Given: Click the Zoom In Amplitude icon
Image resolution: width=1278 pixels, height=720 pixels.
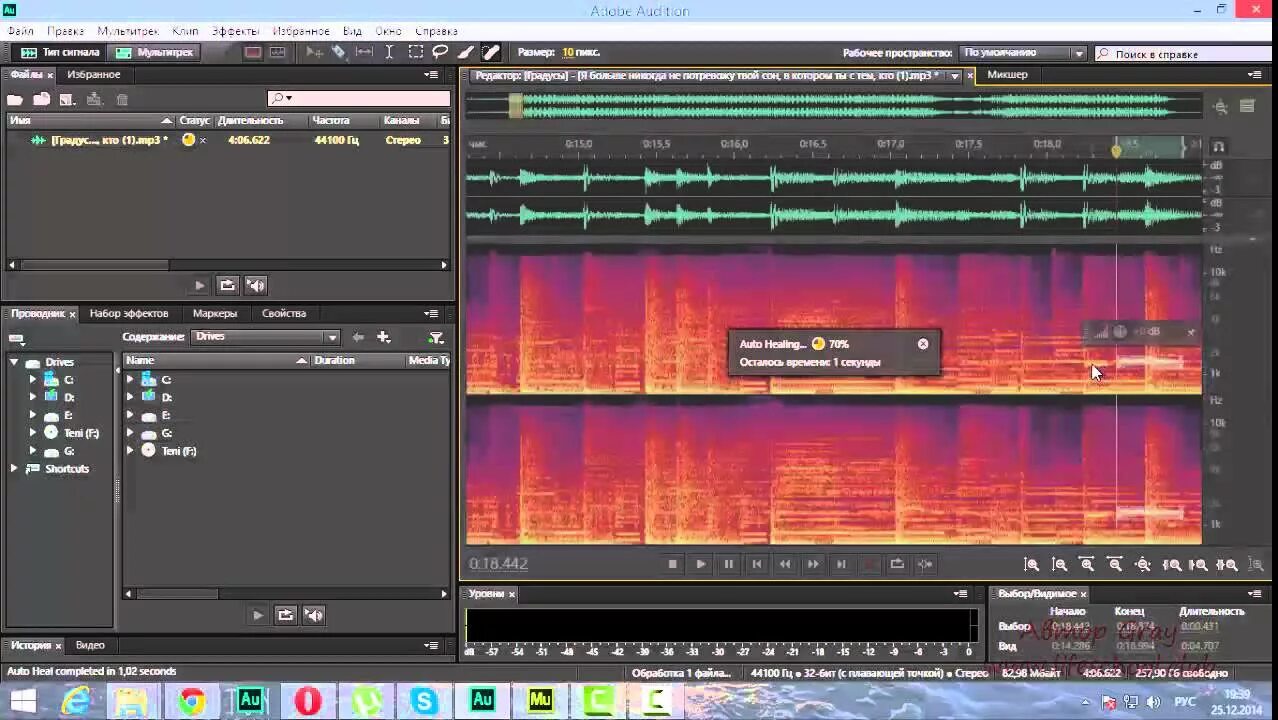Looking at the screenshot, I should [1032, 565].
